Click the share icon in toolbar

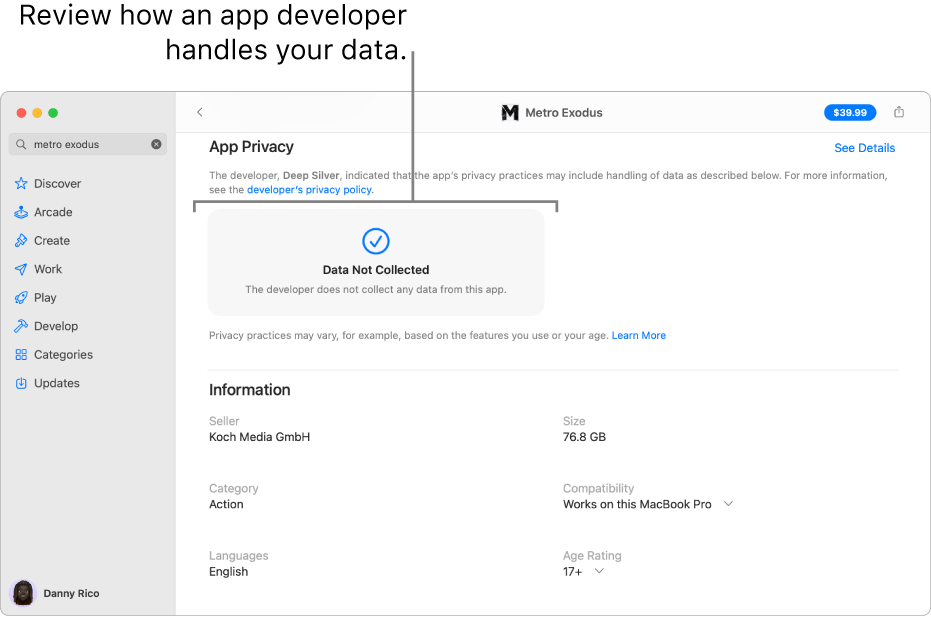point(899,112)
